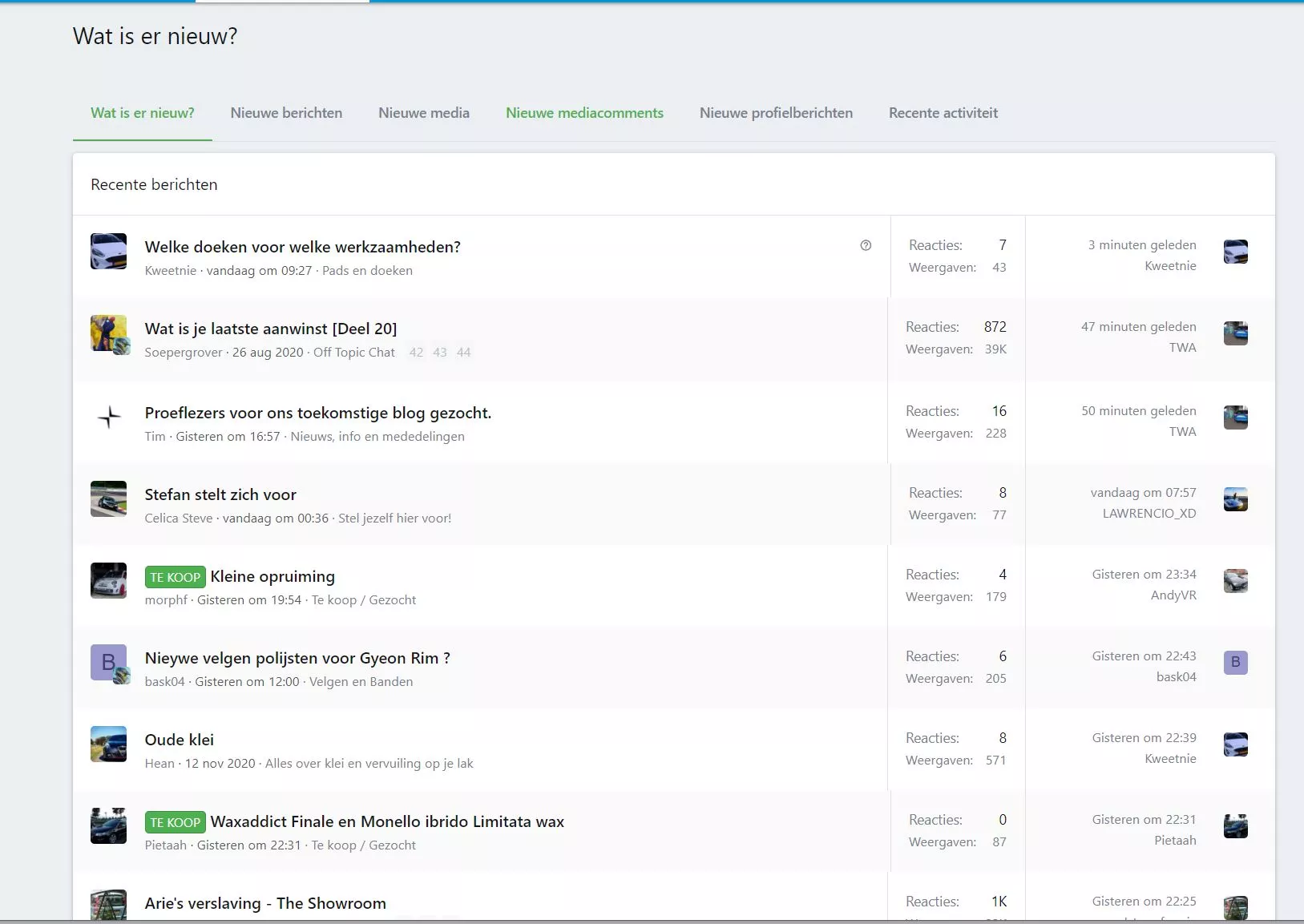1304x924 pixels.
Task: Open thread 'Waxaddict Finale en Monello ibrido Limitata wax'
Action: tap(387, 821)
